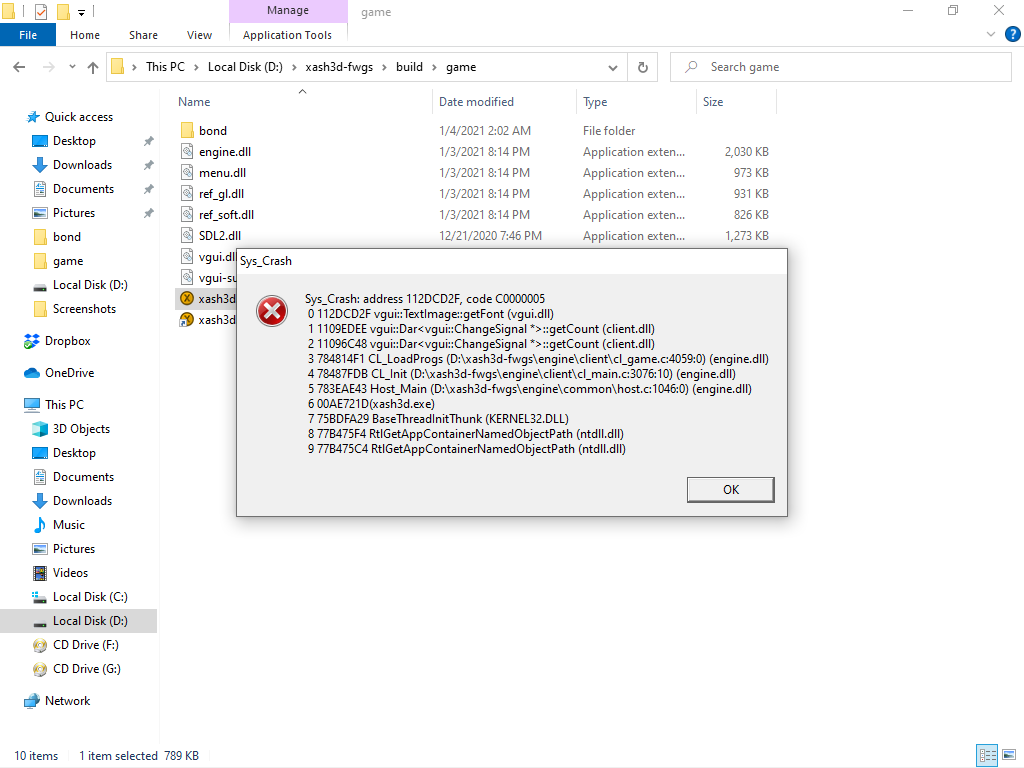
Task: Click the Up one level arrow
Action: [92, 66]
